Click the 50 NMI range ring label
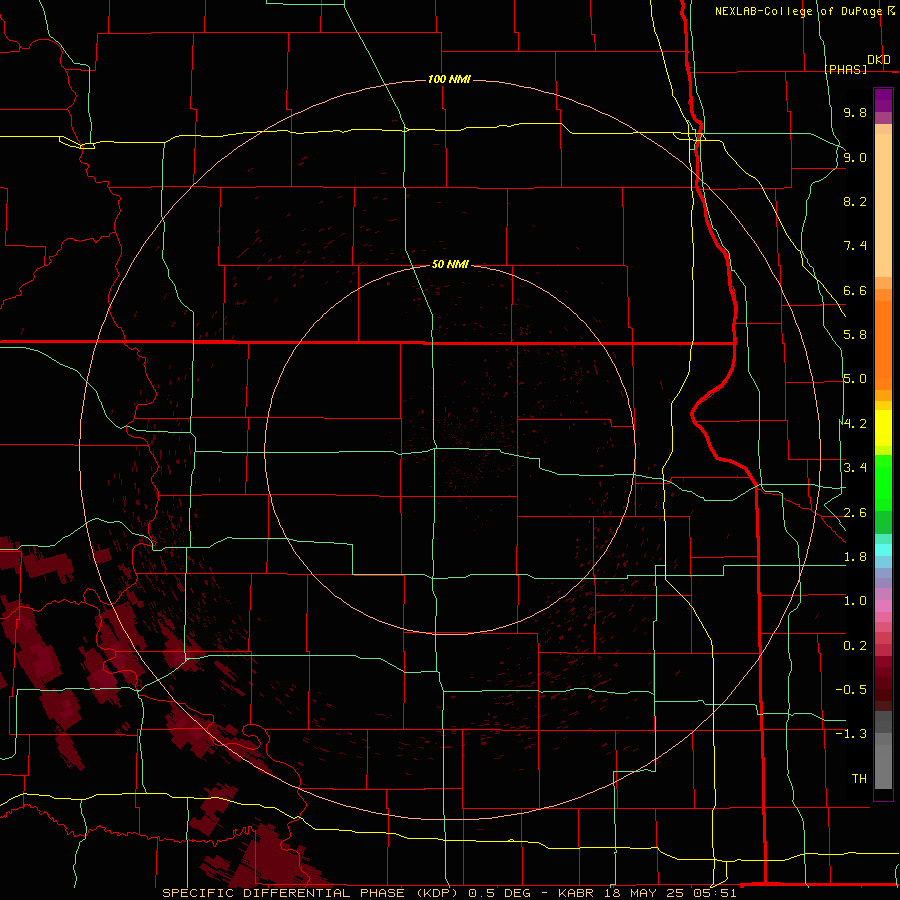Screen dimensions: 900x900 pyautogui.click(x=450, y=264)
